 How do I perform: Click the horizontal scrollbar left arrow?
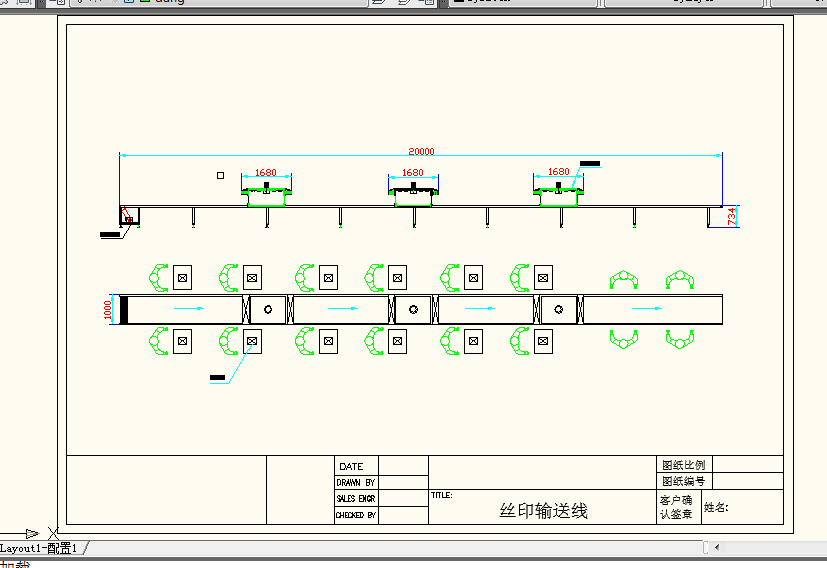pos(717,547)
